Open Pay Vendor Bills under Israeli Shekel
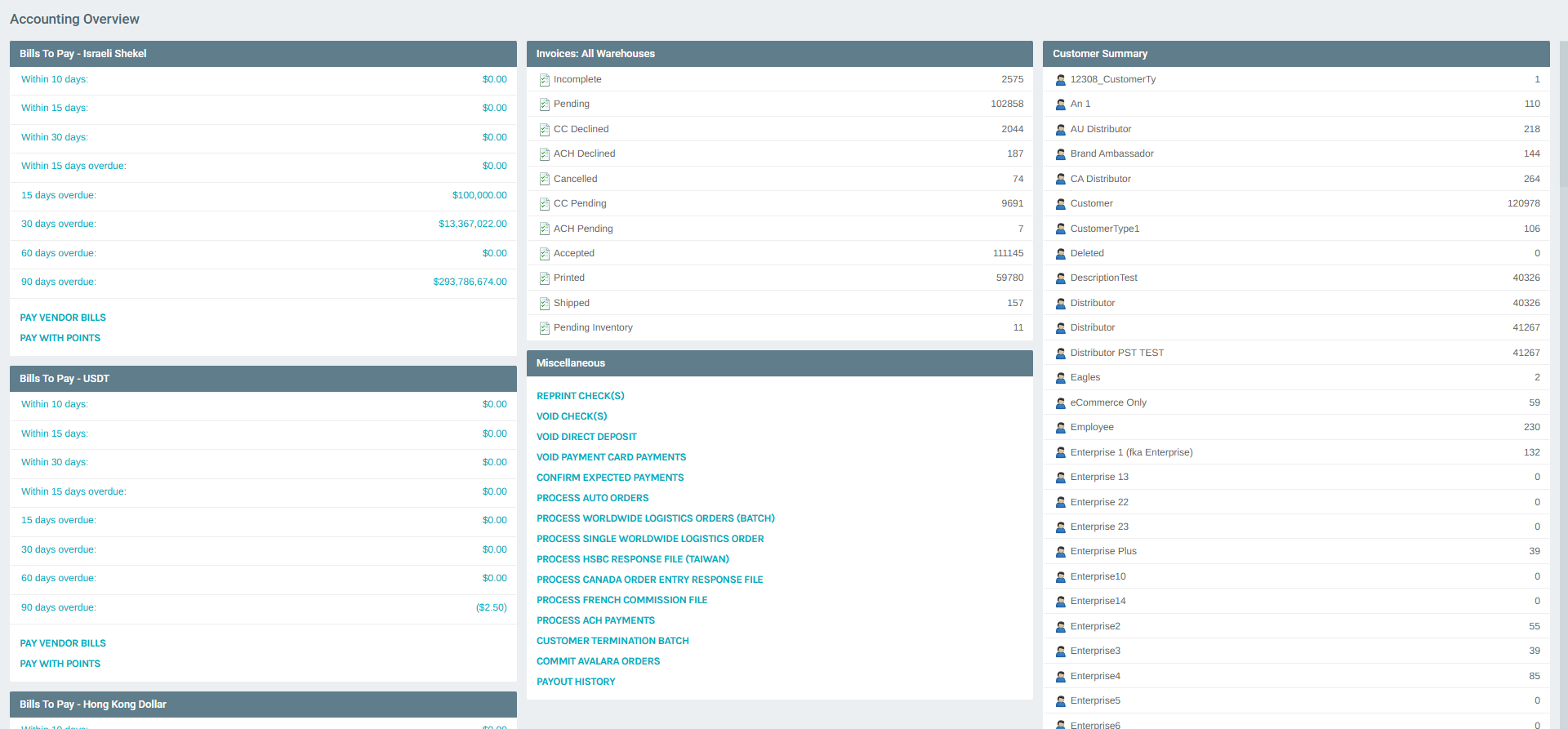The height and width of the screenshot is (729, 1568). 63,318
